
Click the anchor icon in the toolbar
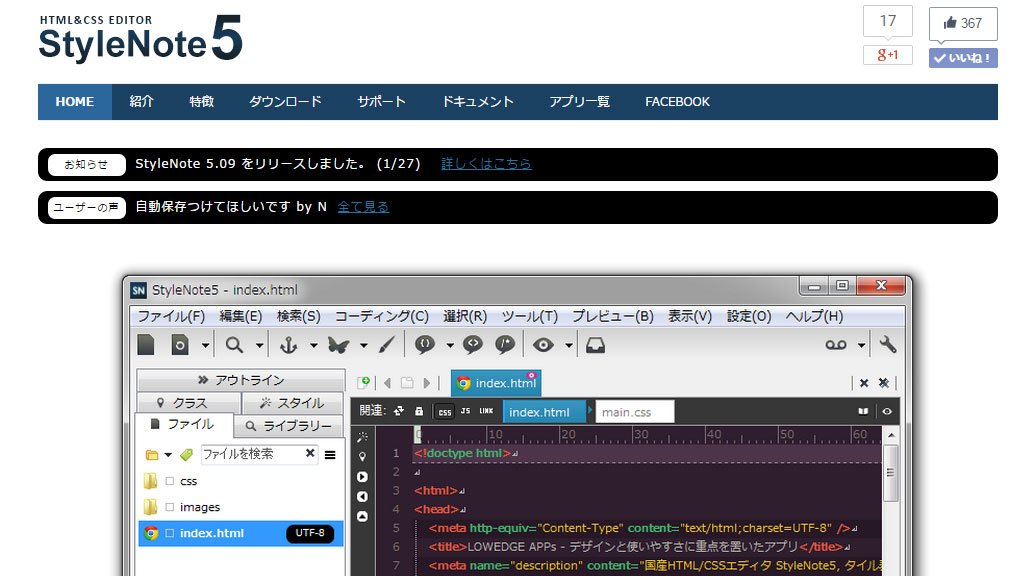click(x=289, y=345)
